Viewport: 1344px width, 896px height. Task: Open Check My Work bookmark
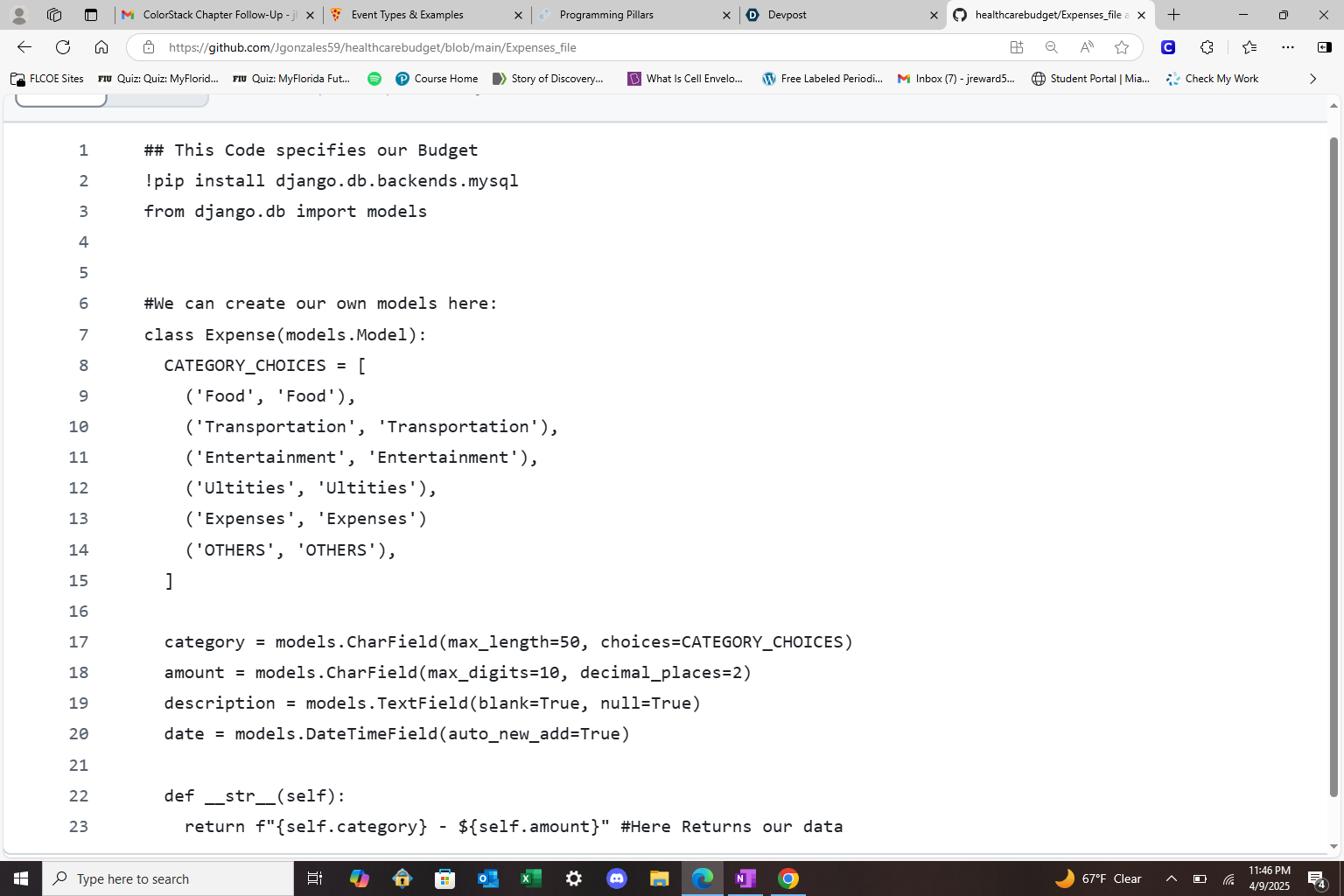(x=1213, y=79)
